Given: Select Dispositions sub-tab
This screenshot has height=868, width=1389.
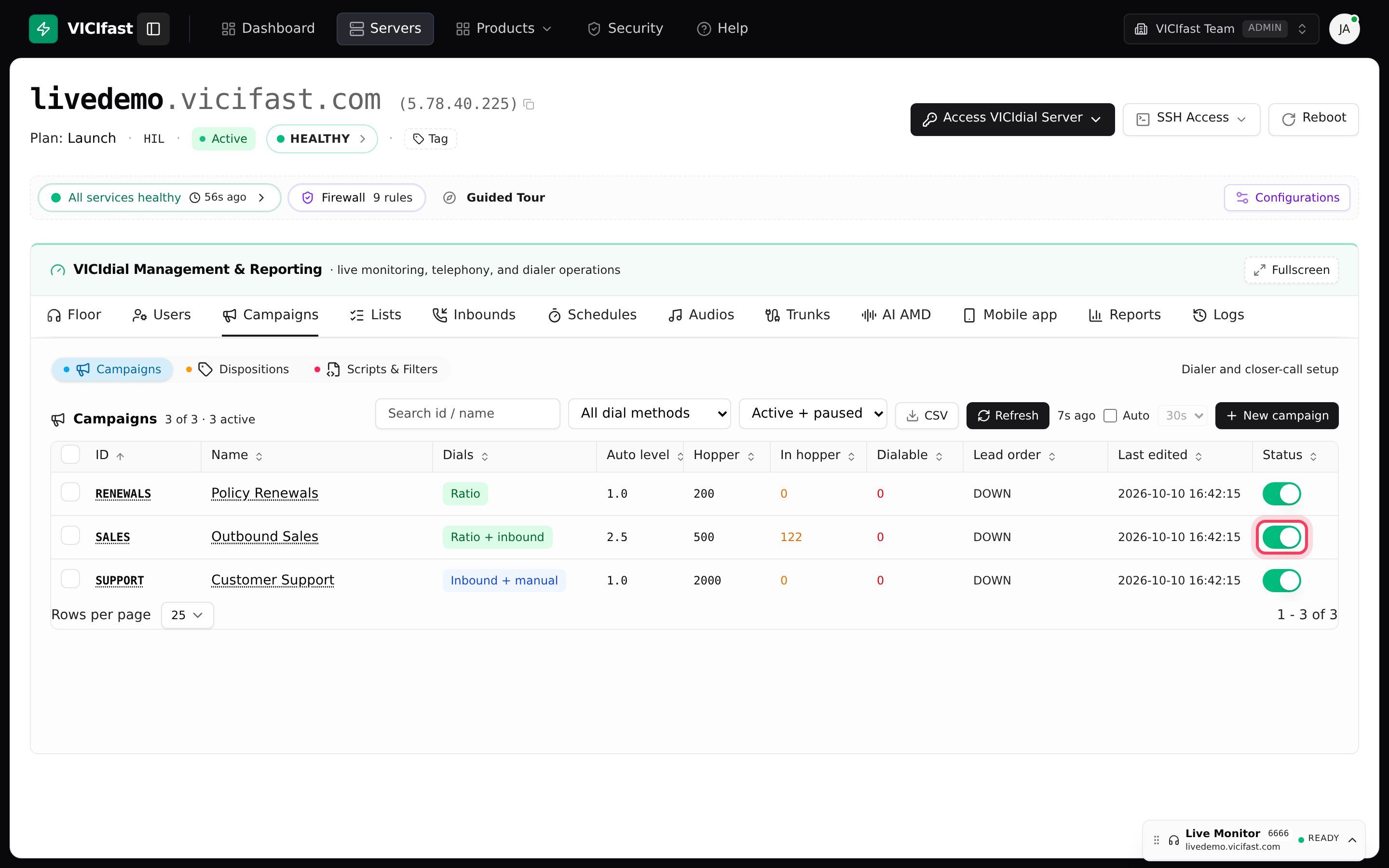Looking at the screenshot, I should pos(238,369).
